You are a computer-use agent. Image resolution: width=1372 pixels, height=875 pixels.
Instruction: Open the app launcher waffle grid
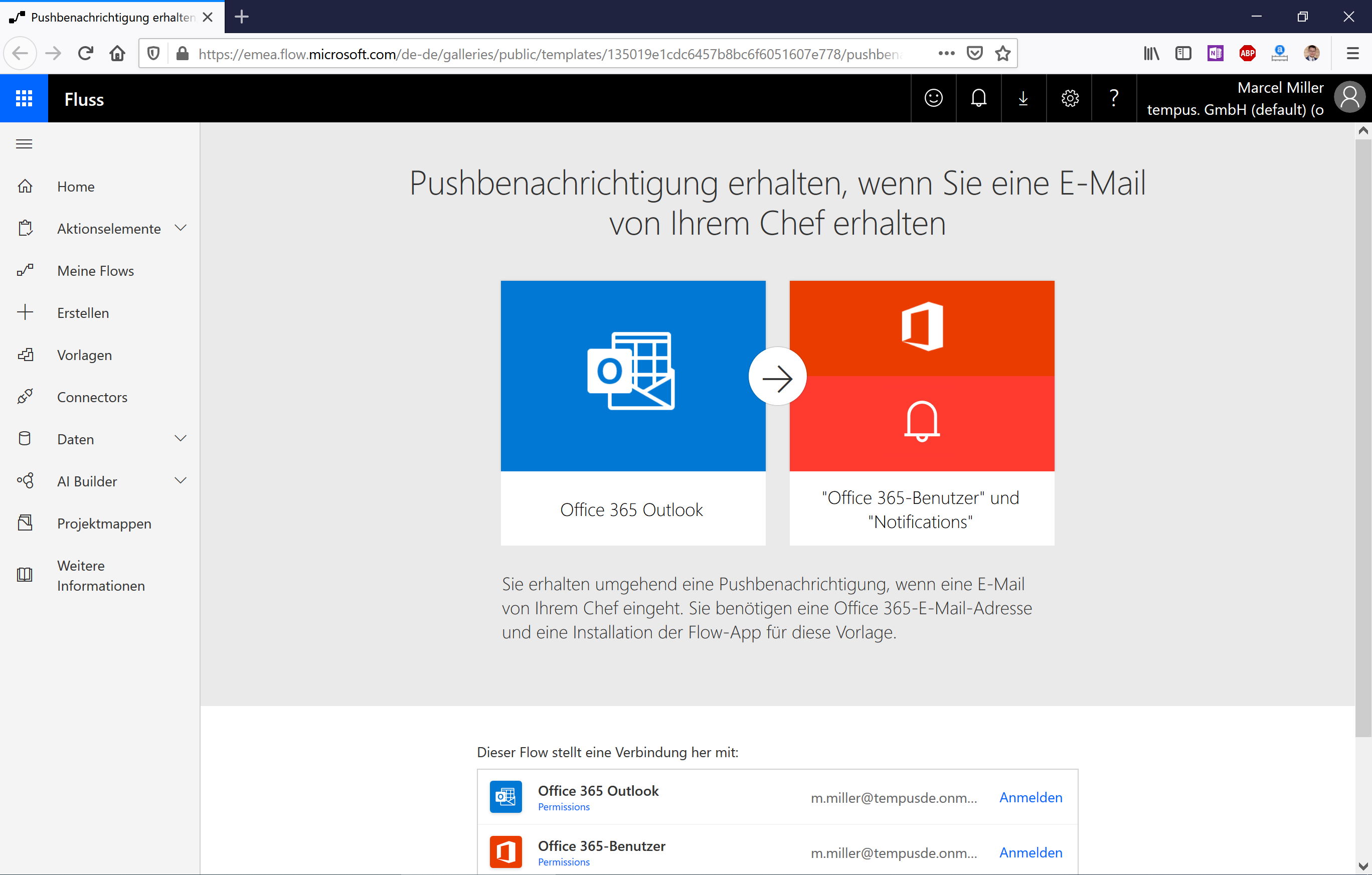(24, 99)
